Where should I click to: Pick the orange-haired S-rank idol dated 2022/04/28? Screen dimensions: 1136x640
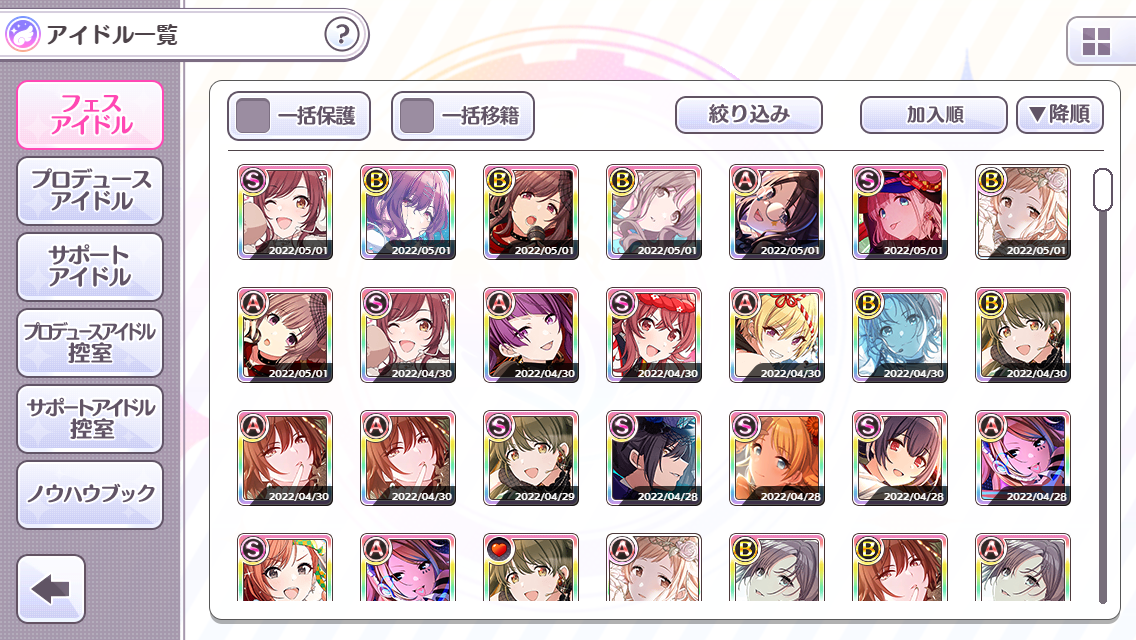pyautogui.click(x=777, y=458)
